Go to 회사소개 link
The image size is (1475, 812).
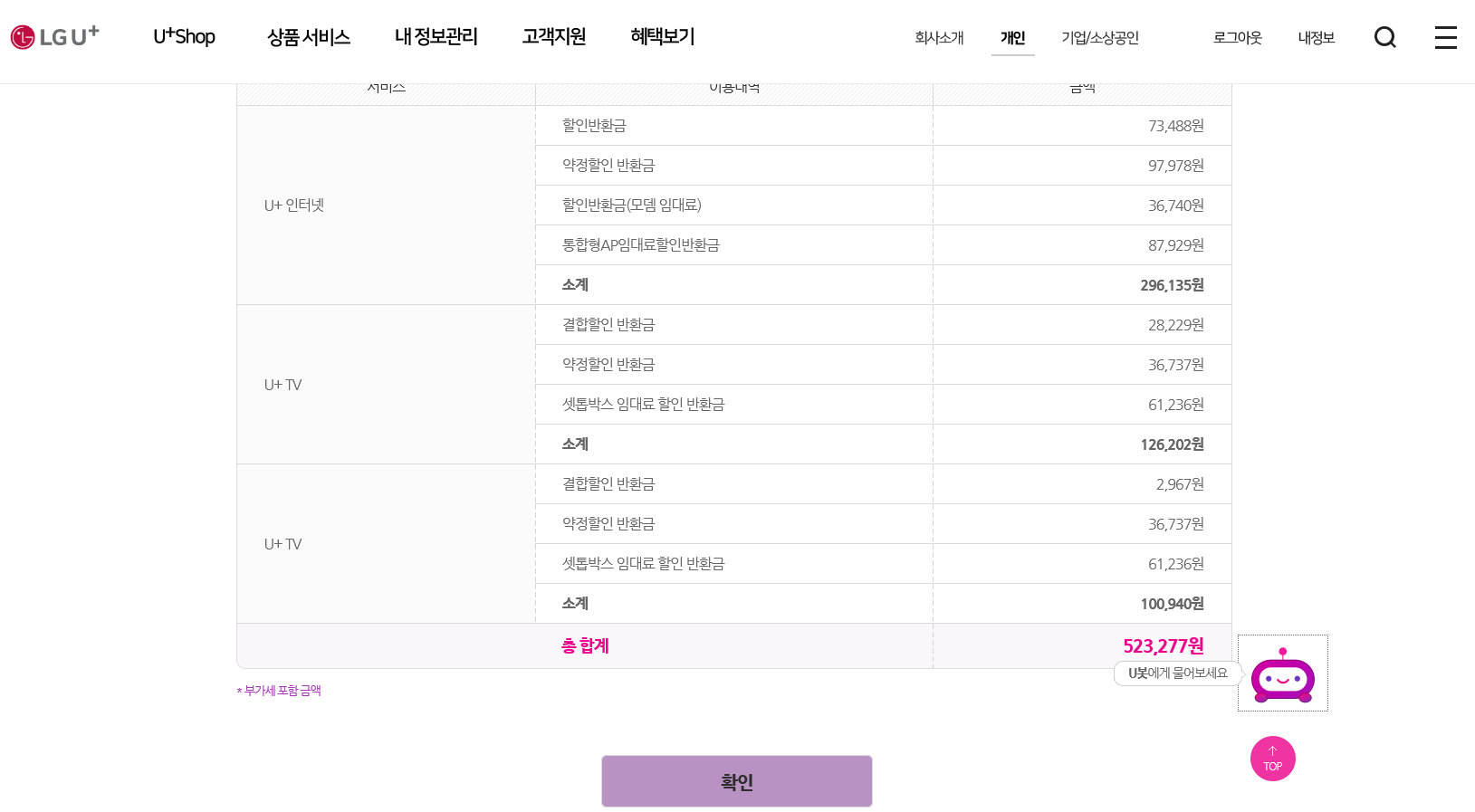click(939, 38)
